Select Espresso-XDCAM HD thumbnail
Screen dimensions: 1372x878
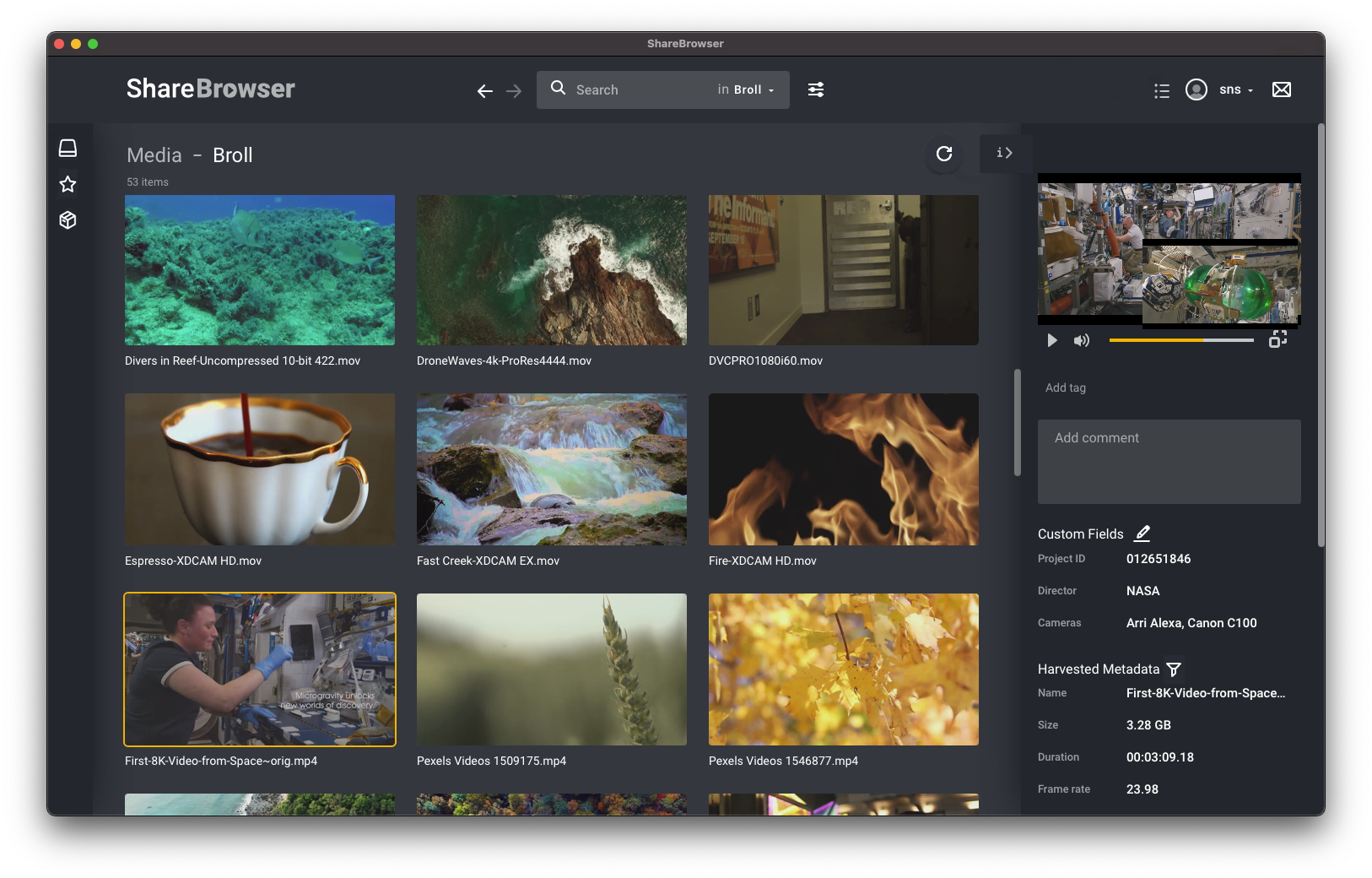pos(260,469)
